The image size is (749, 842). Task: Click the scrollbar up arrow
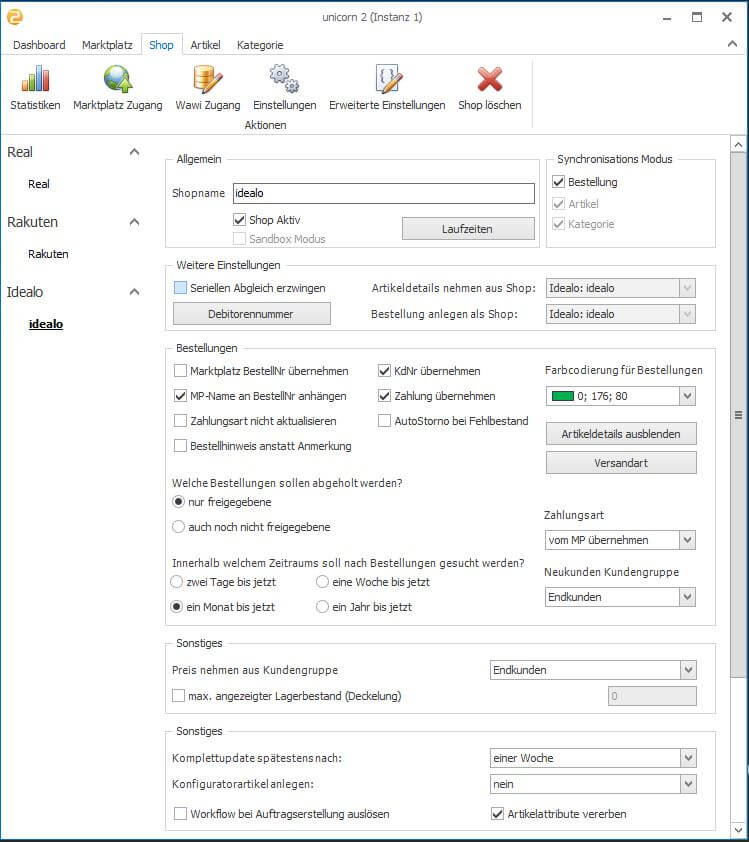tap(738, 145)
